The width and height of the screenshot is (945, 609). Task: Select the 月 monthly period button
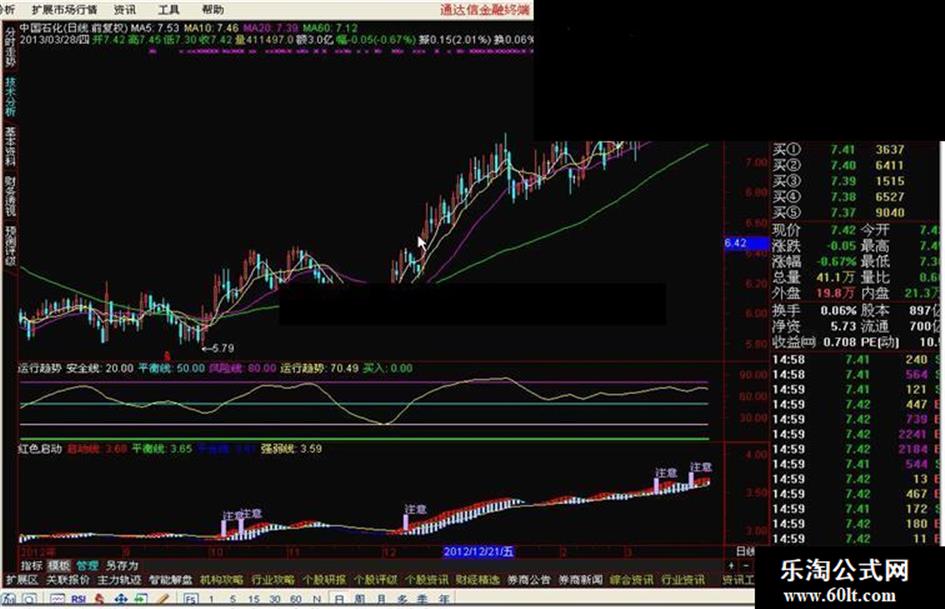[x=381, y=599]
